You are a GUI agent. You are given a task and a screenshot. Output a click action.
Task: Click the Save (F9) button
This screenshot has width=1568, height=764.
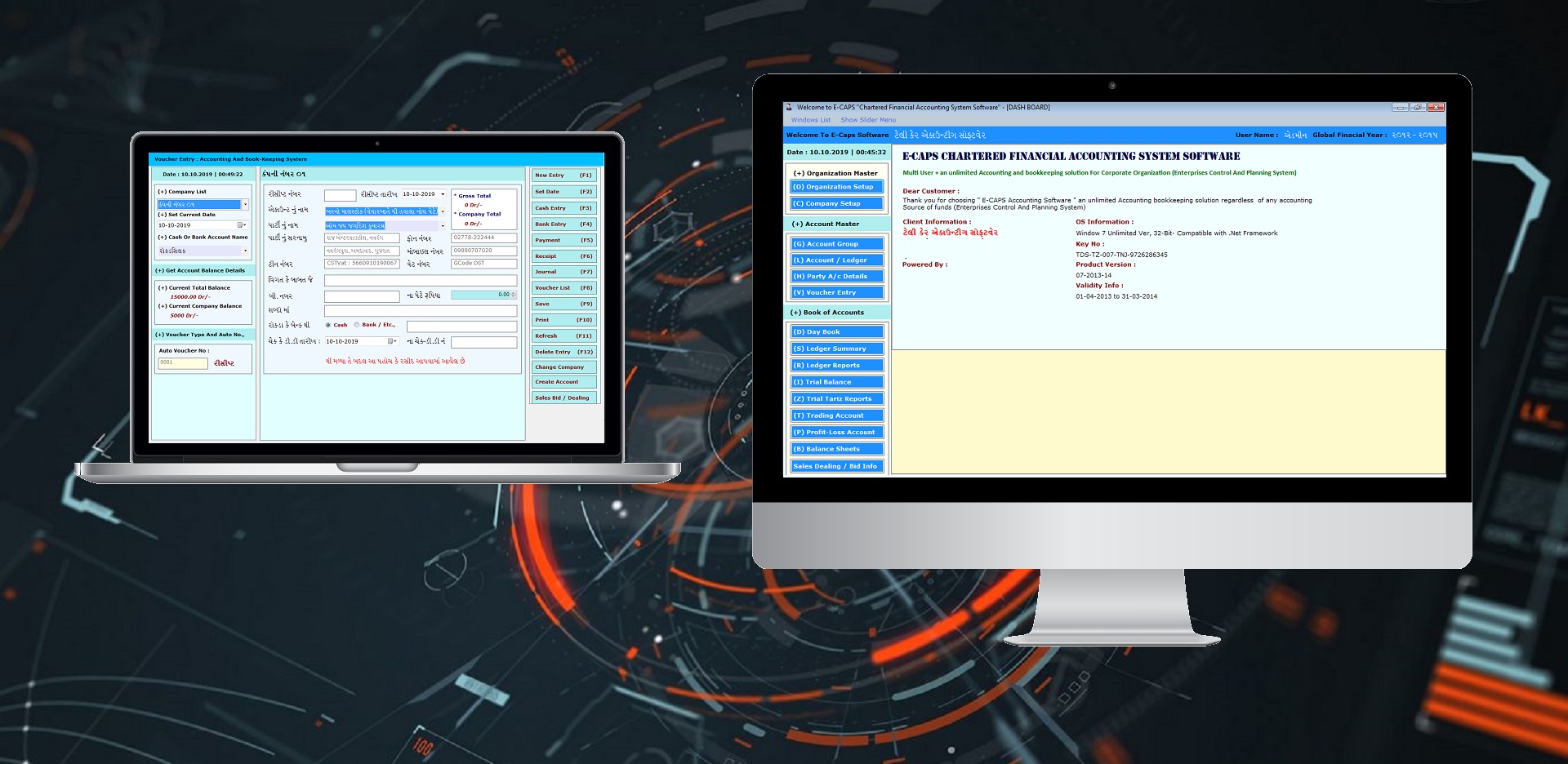coord(563,304)
